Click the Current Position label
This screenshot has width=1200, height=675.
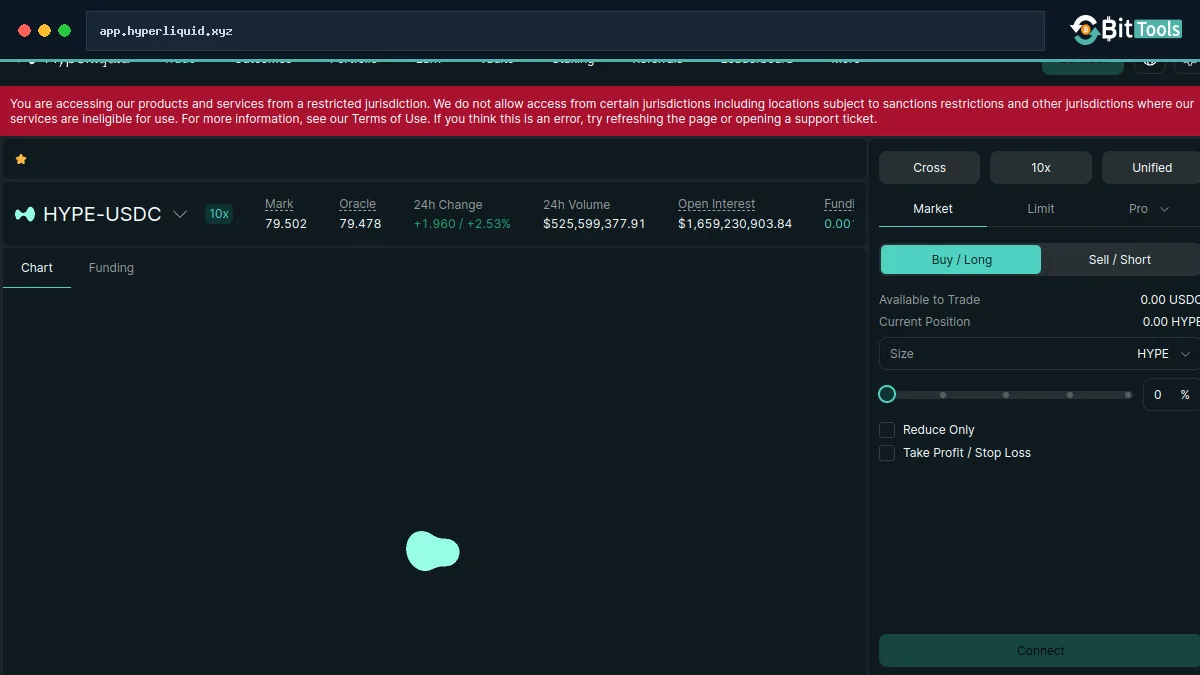click(924, 322)
